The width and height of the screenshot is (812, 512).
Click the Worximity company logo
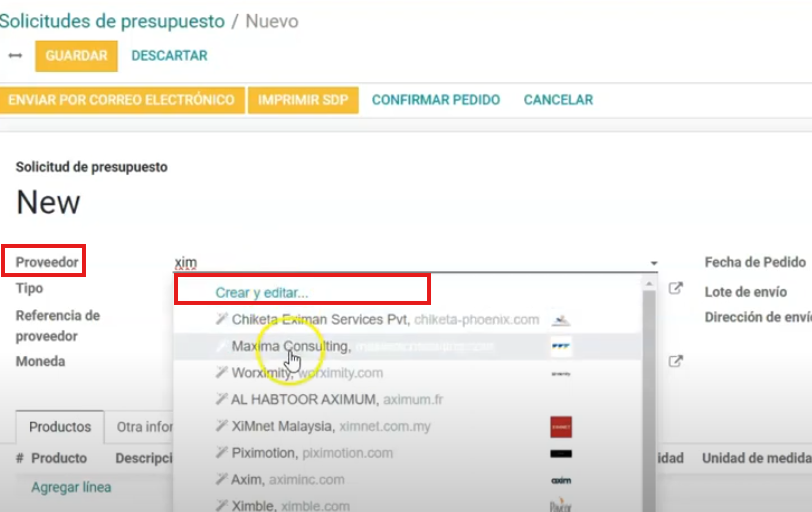tap(561, 374)
